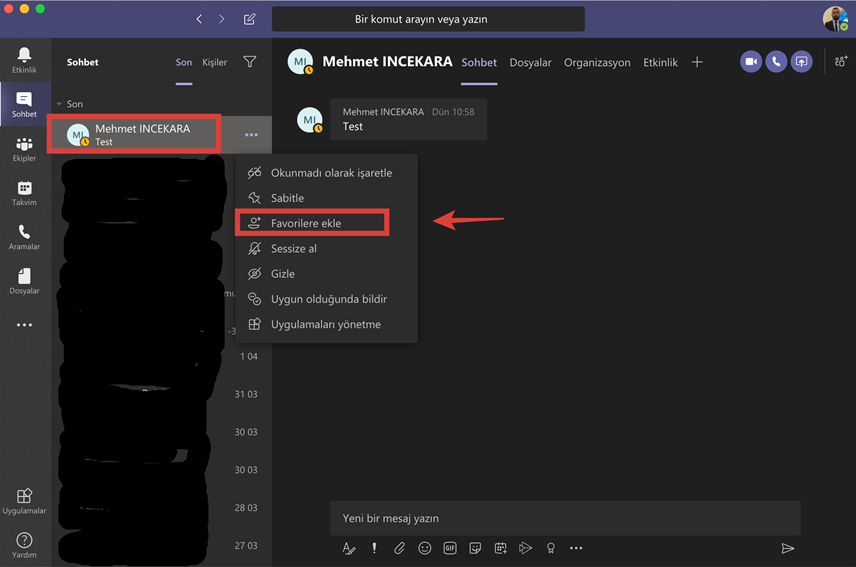Click the MI avatar in chat header
The width and height of the screenshot is (856, 567).
point(300,62)
